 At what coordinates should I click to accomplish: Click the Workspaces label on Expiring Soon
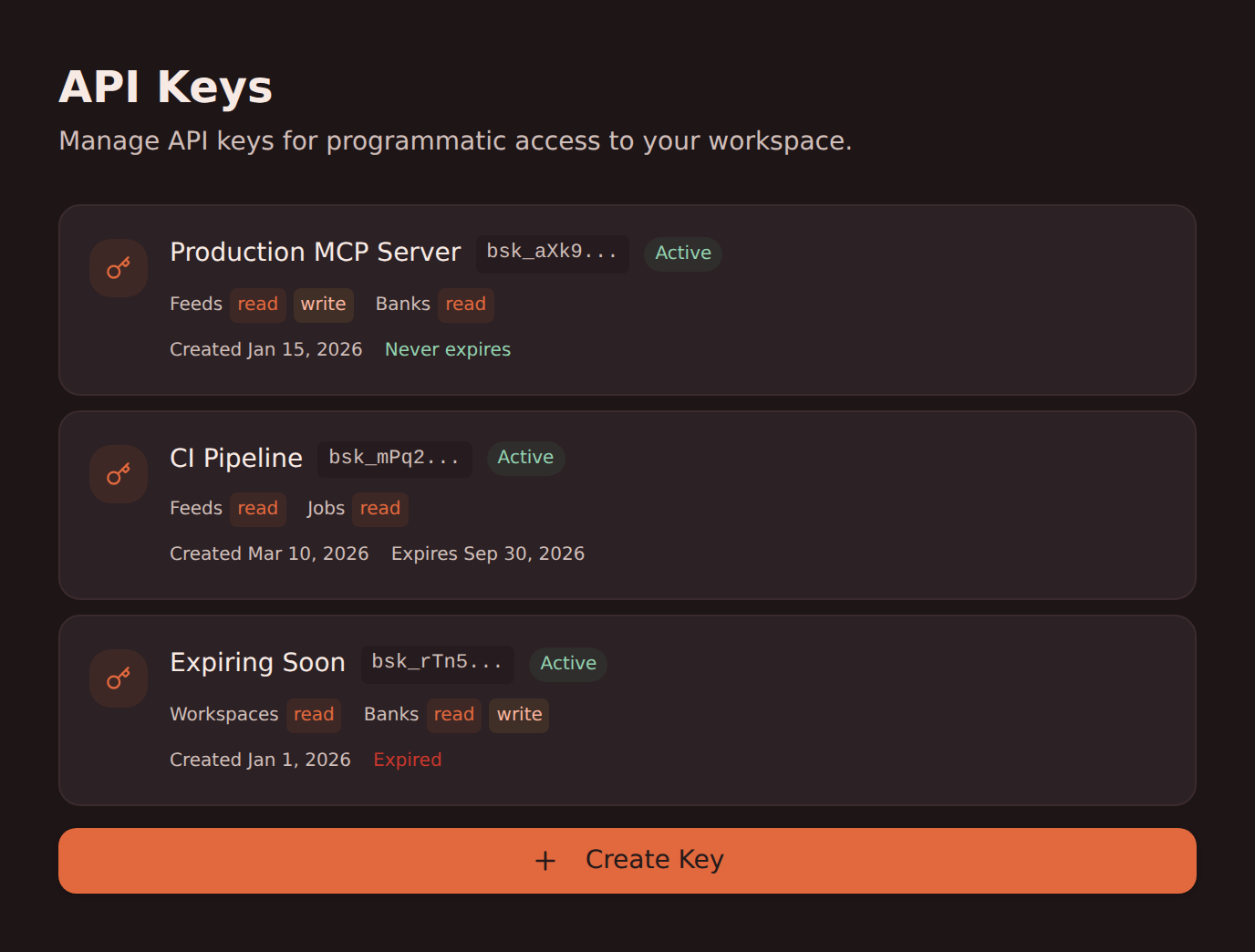pyautogui.click(x=224, y=715)
